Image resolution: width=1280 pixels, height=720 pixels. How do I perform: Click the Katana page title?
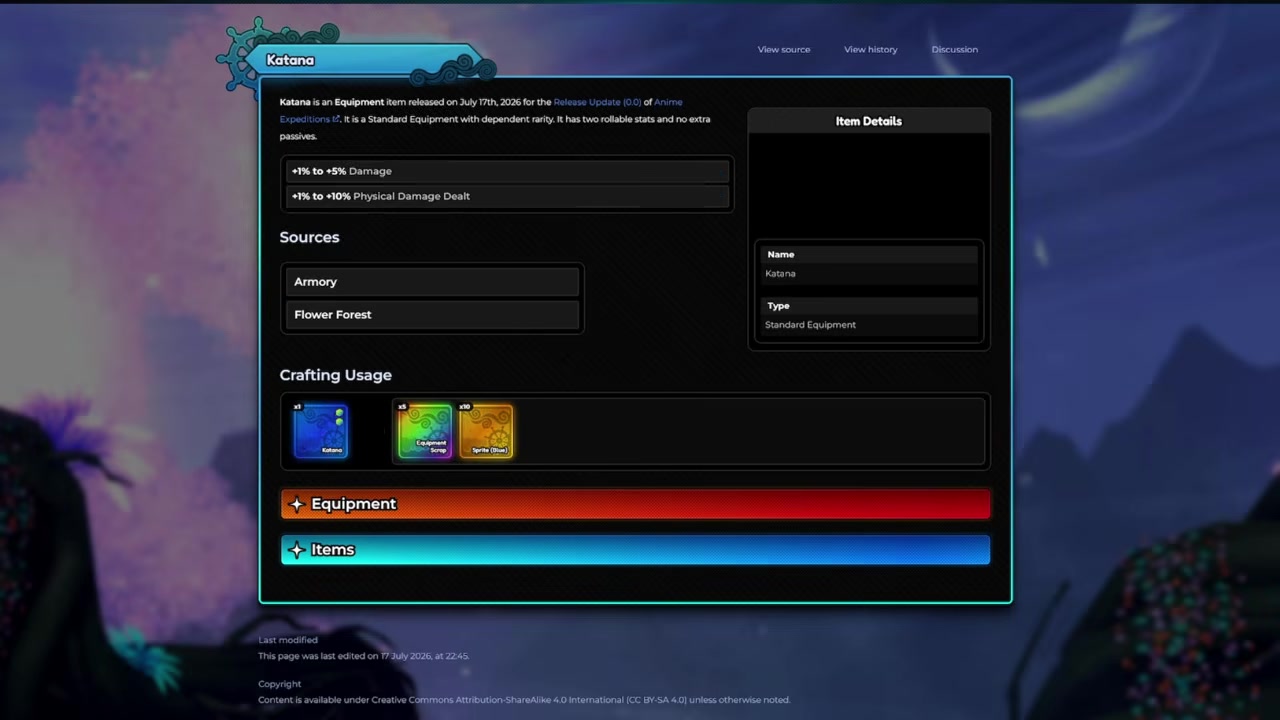point(290,60)
